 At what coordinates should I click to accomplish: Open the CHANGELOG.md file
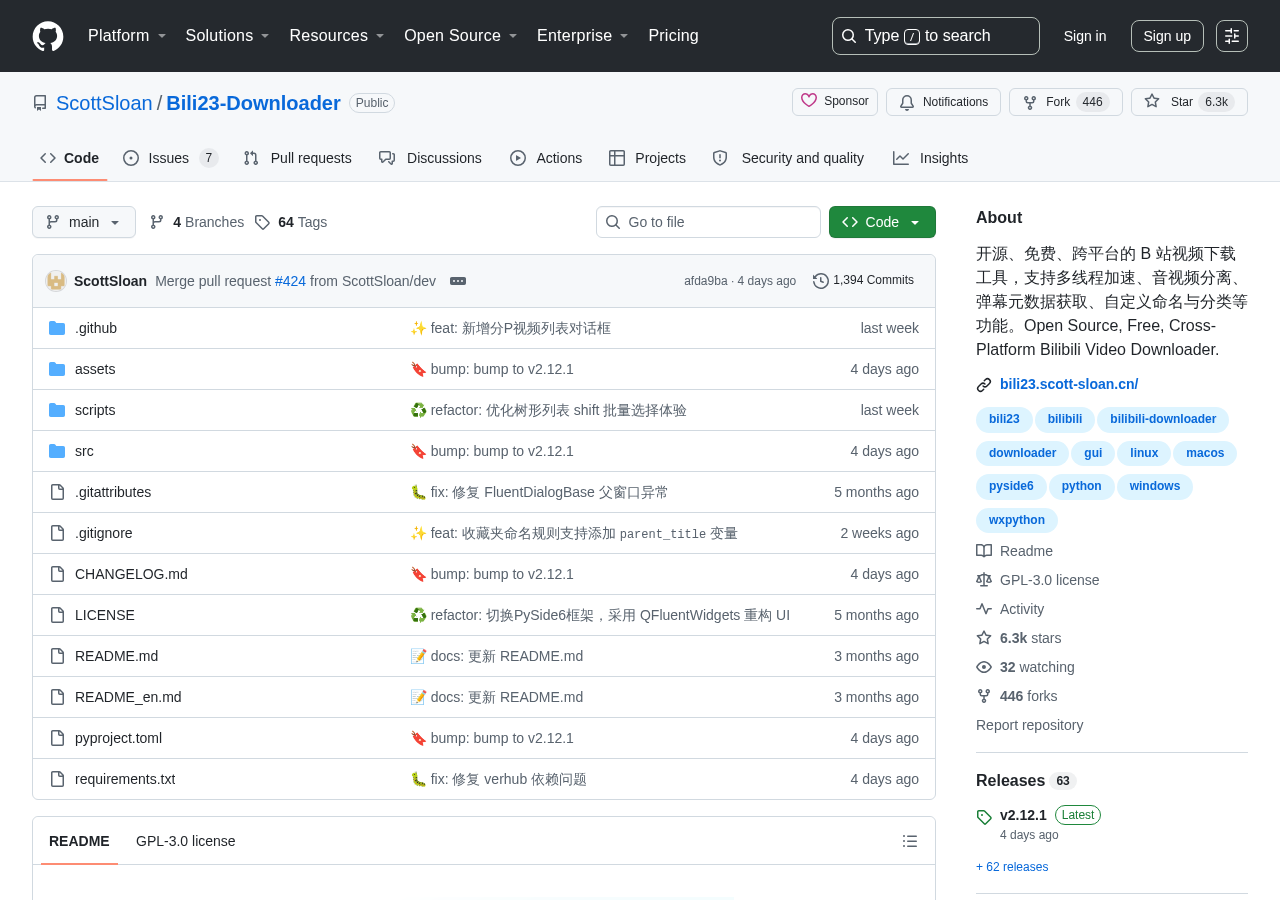point(131,574)
